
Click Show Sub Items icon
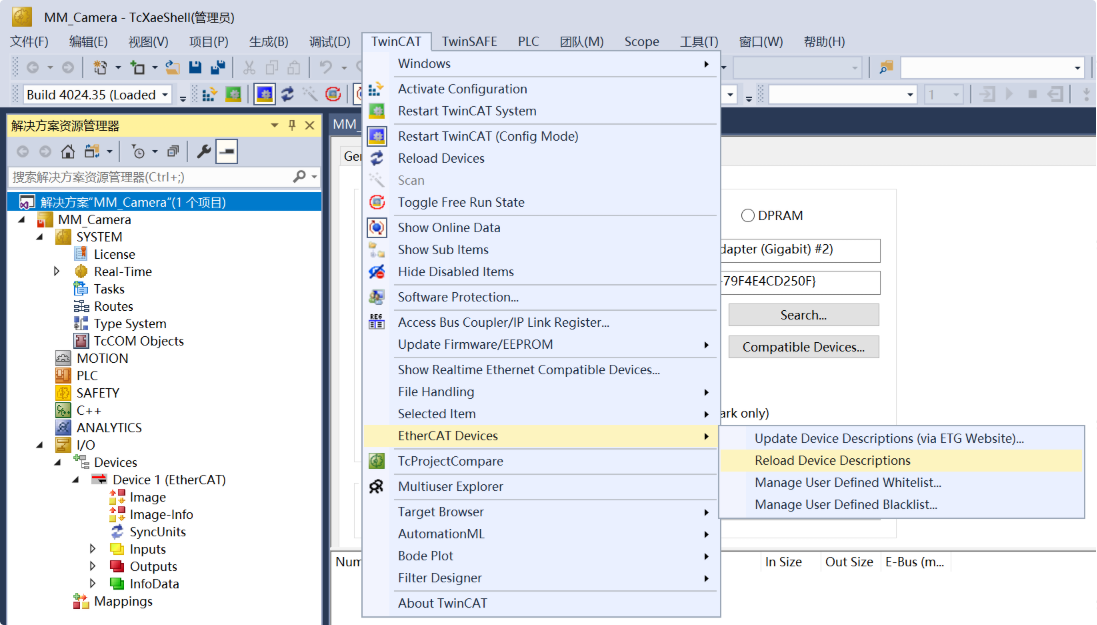376,249
